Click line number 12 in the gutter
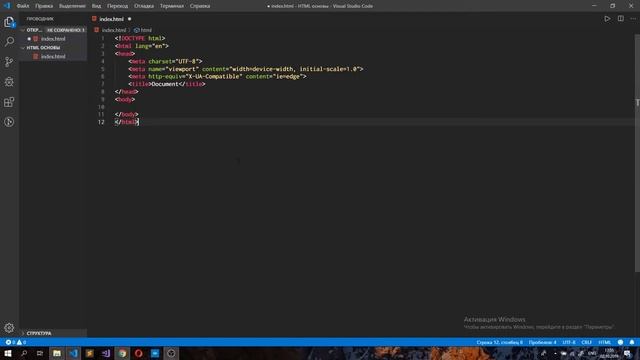This screenshot has width=640, height=360. coord(101,122)
